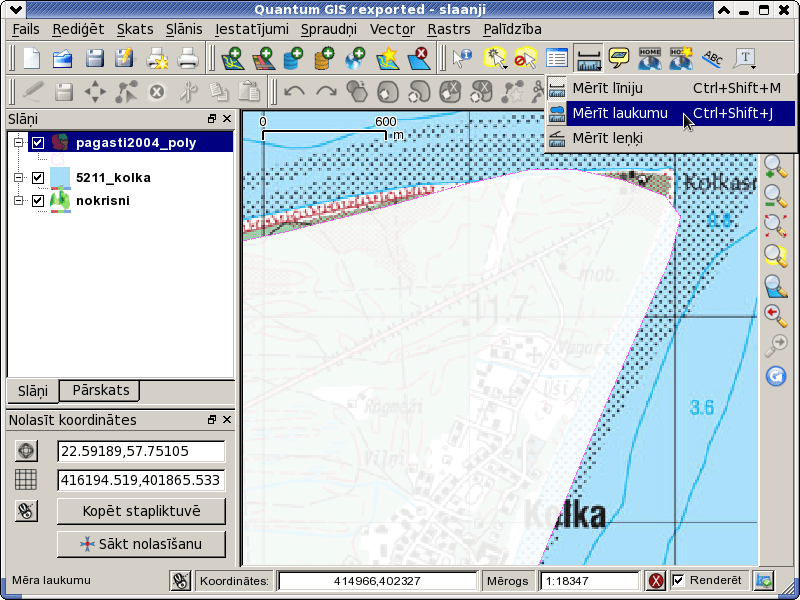Click the Mērogs scale field 1:18347
This screenshot has width=800, height=600.
(x=590, y=581)
